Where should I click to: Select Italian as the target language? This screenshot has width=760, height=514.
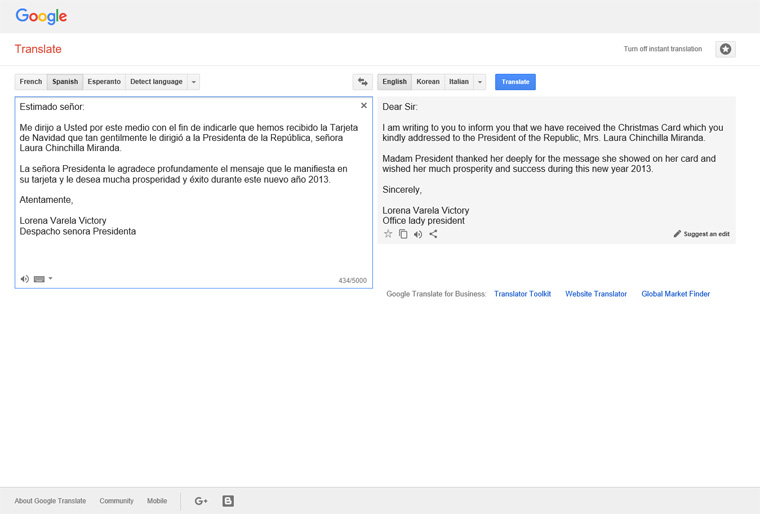pyautogui.click(x=459, y=81)
